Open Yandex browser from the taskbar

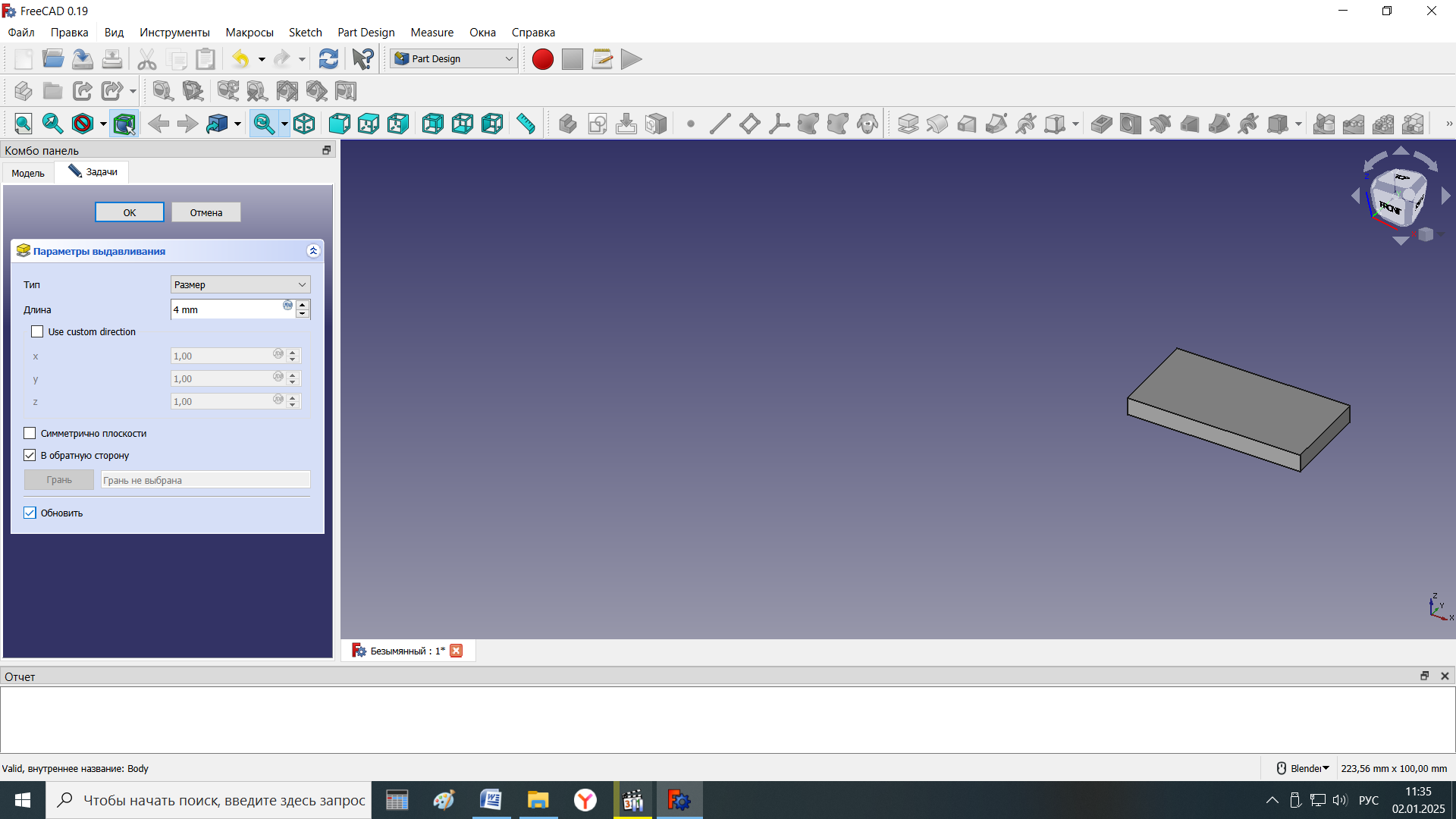coord(585,800)
